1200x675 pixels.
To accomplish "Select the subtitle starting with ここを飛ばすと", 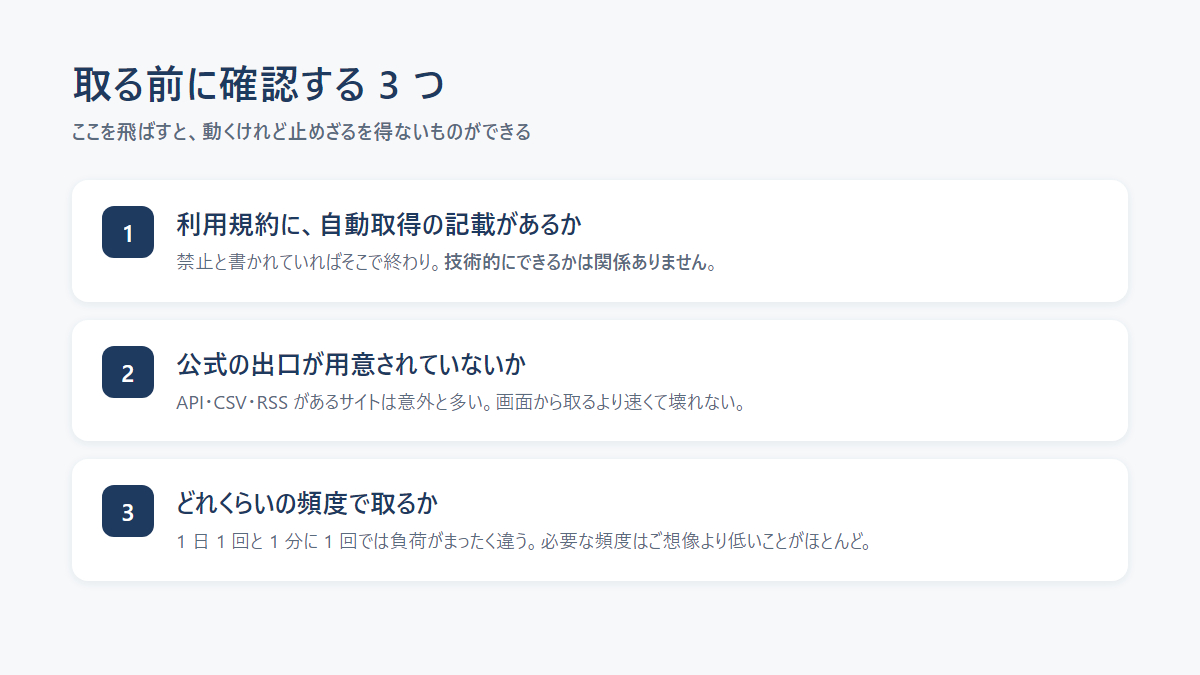I will [301, 131].
